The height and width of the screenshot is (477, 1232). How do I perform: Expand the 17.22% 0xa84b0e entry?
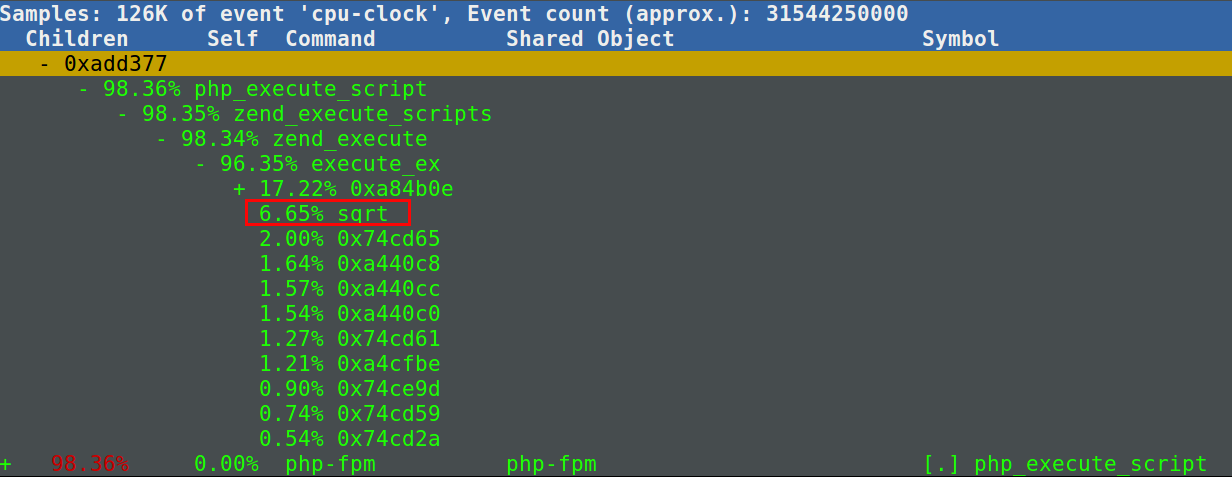click(x=241, y=189)
